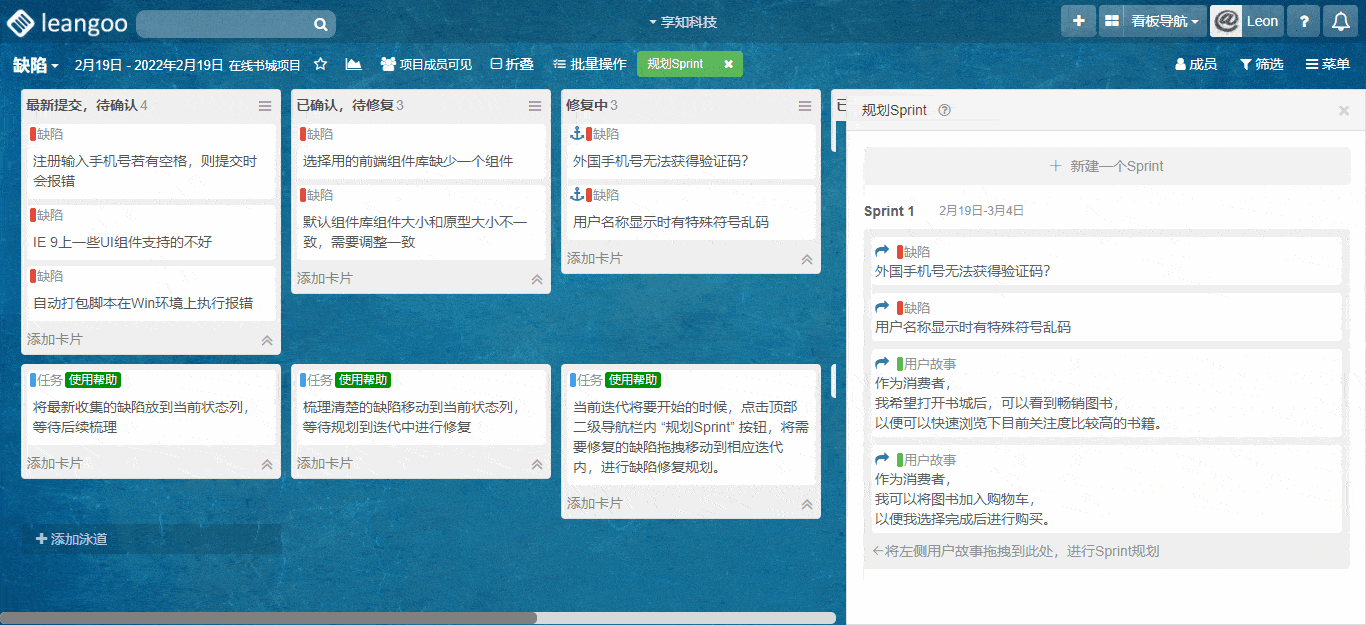The width and height of the screenshot is (1366, 625).
Task: Open the 享知科技 organization dropdown
Action: coord(683,22)
